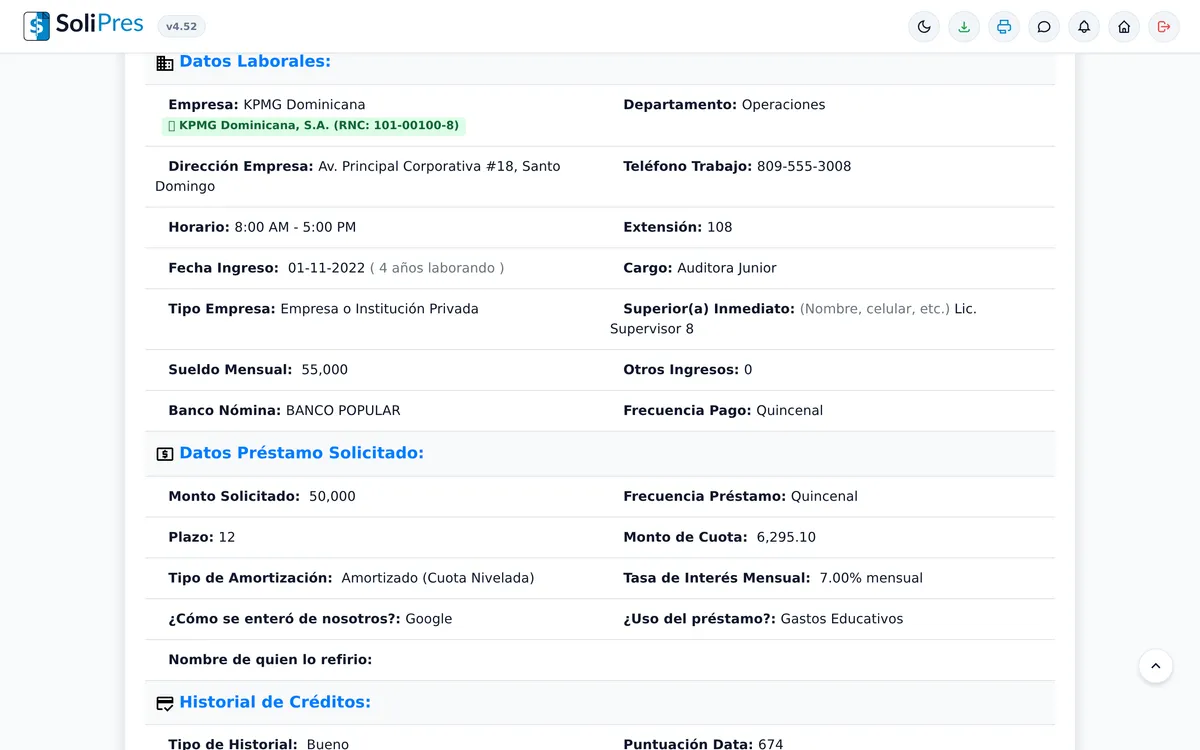
Task: Click the Historial de Créditos card icon
Action: click(165, 704)
